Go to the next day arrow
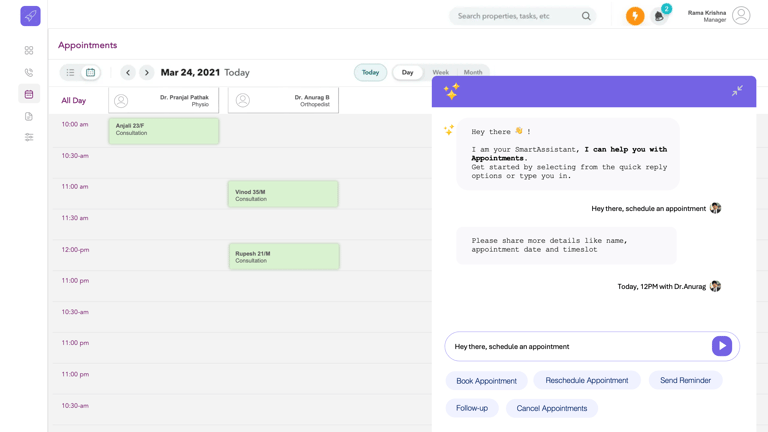768x432 pixels. (147, 72)
